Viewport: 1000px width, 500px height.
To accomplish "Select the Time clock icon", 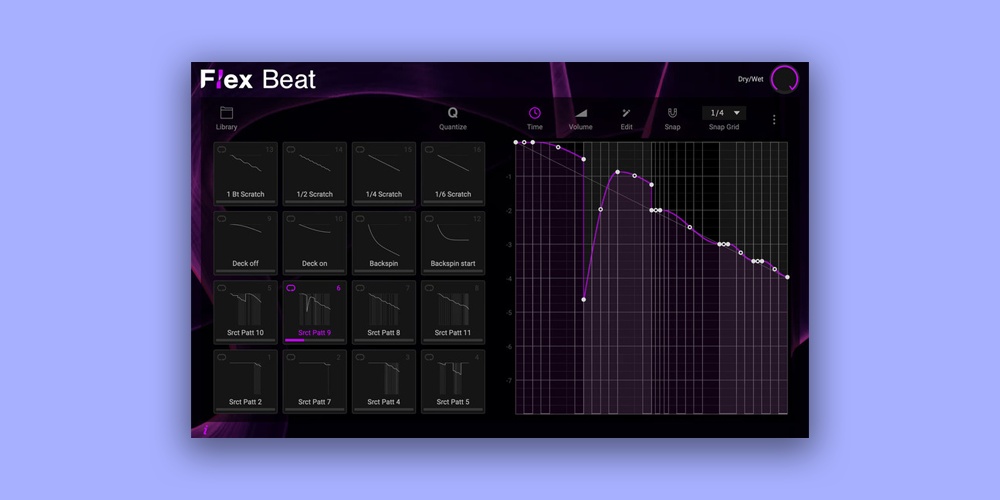I will [x=534, y=113].
